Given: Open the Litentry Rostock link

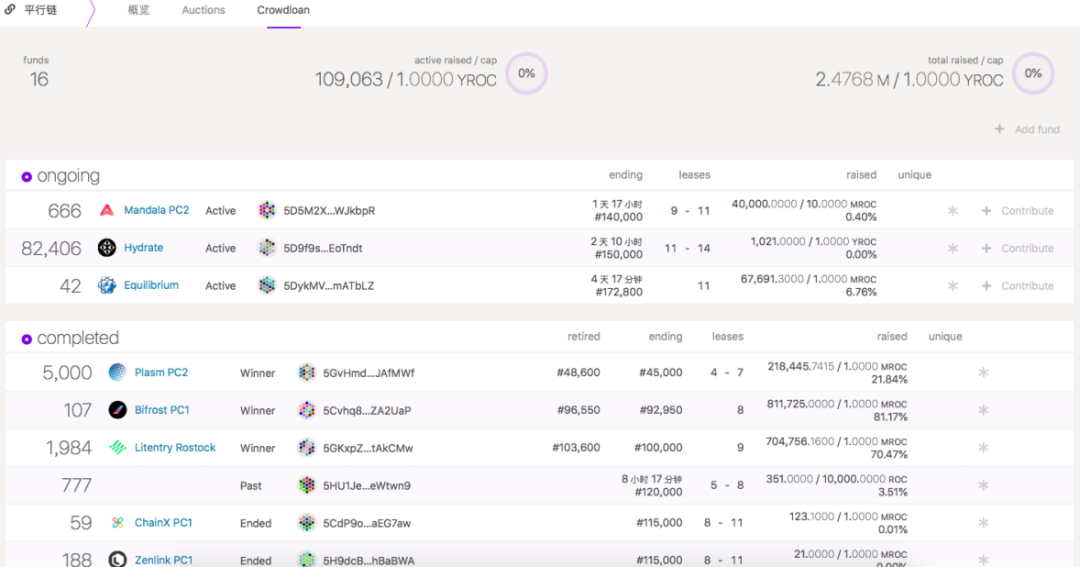Looking at the screenshot, I should pyautogui.click(x=175, y=447).
